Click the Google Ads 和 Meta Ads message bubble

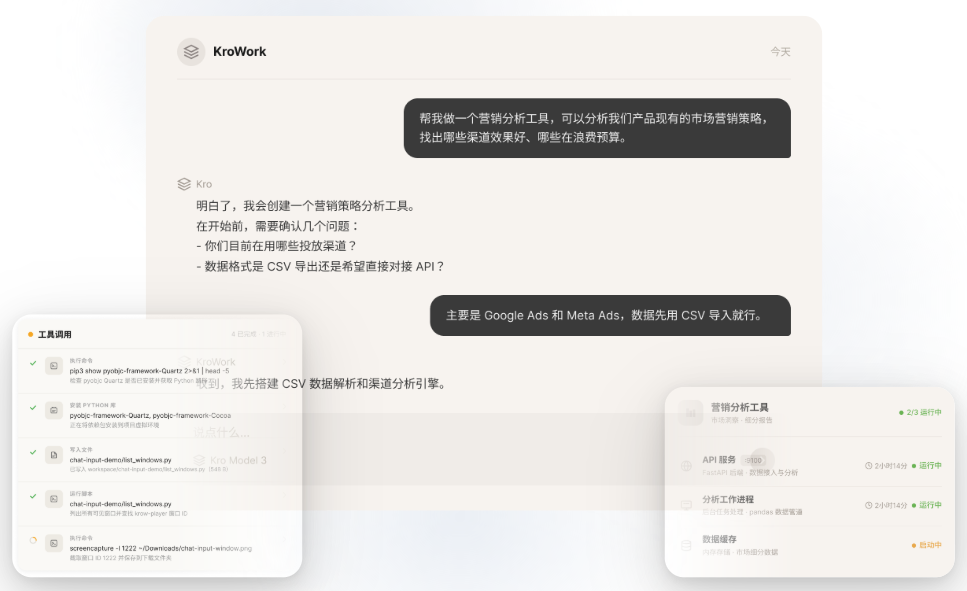pos(610,315)
